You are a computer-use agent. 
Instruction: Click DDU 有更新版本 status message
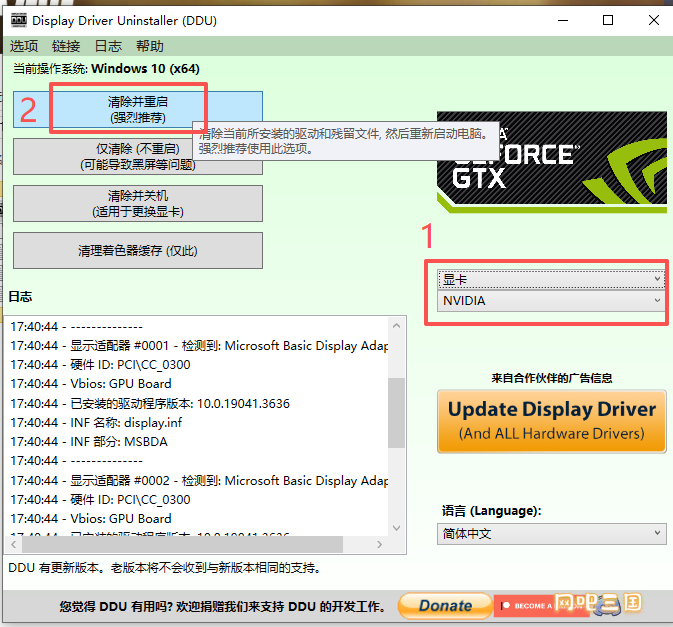click(x=164, y=568)
